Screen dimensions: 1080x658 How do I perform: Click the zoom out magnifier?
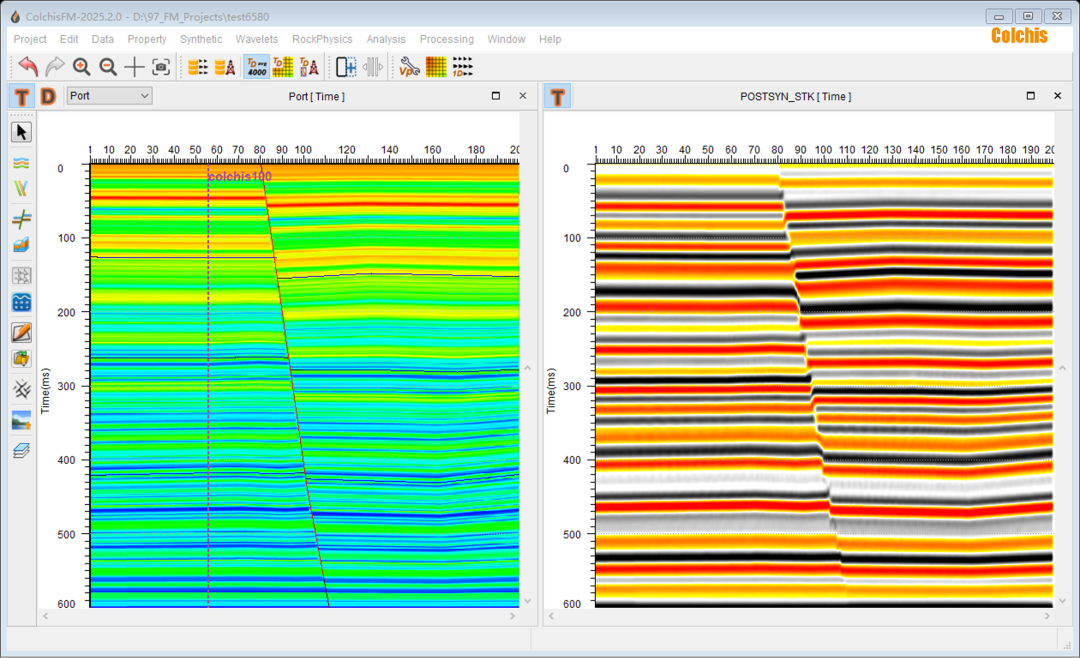(x=107, y=67)
